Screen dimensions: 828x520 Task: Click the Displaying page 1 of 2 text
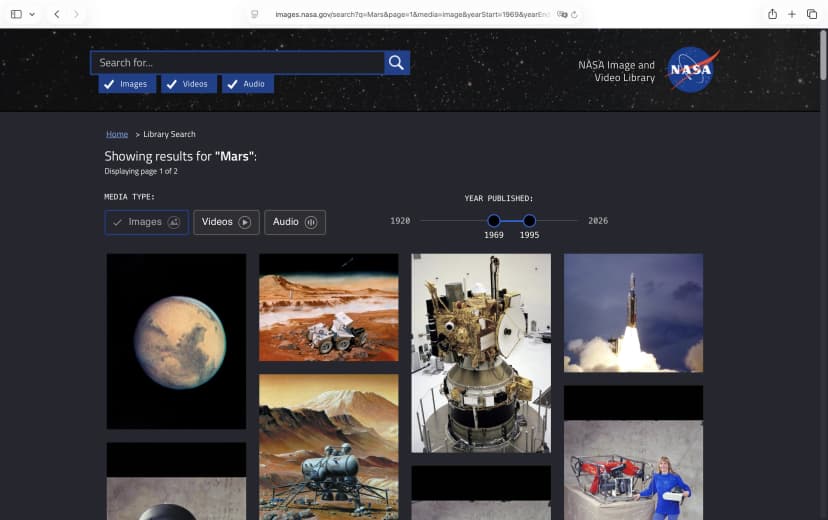click(x=141, y=171)
